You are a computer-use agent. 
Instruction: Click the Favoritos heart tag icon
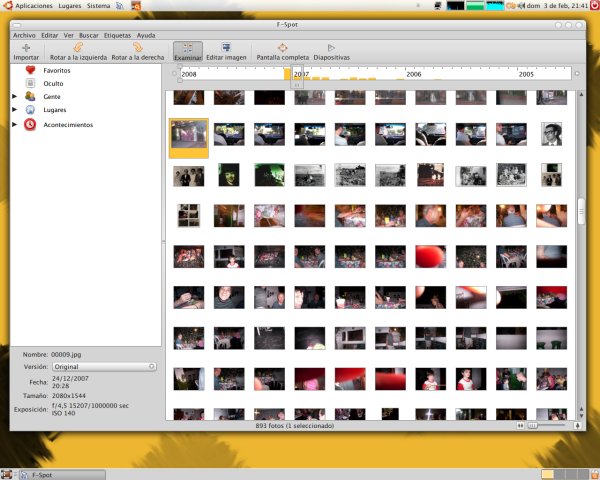click(30, 70)
